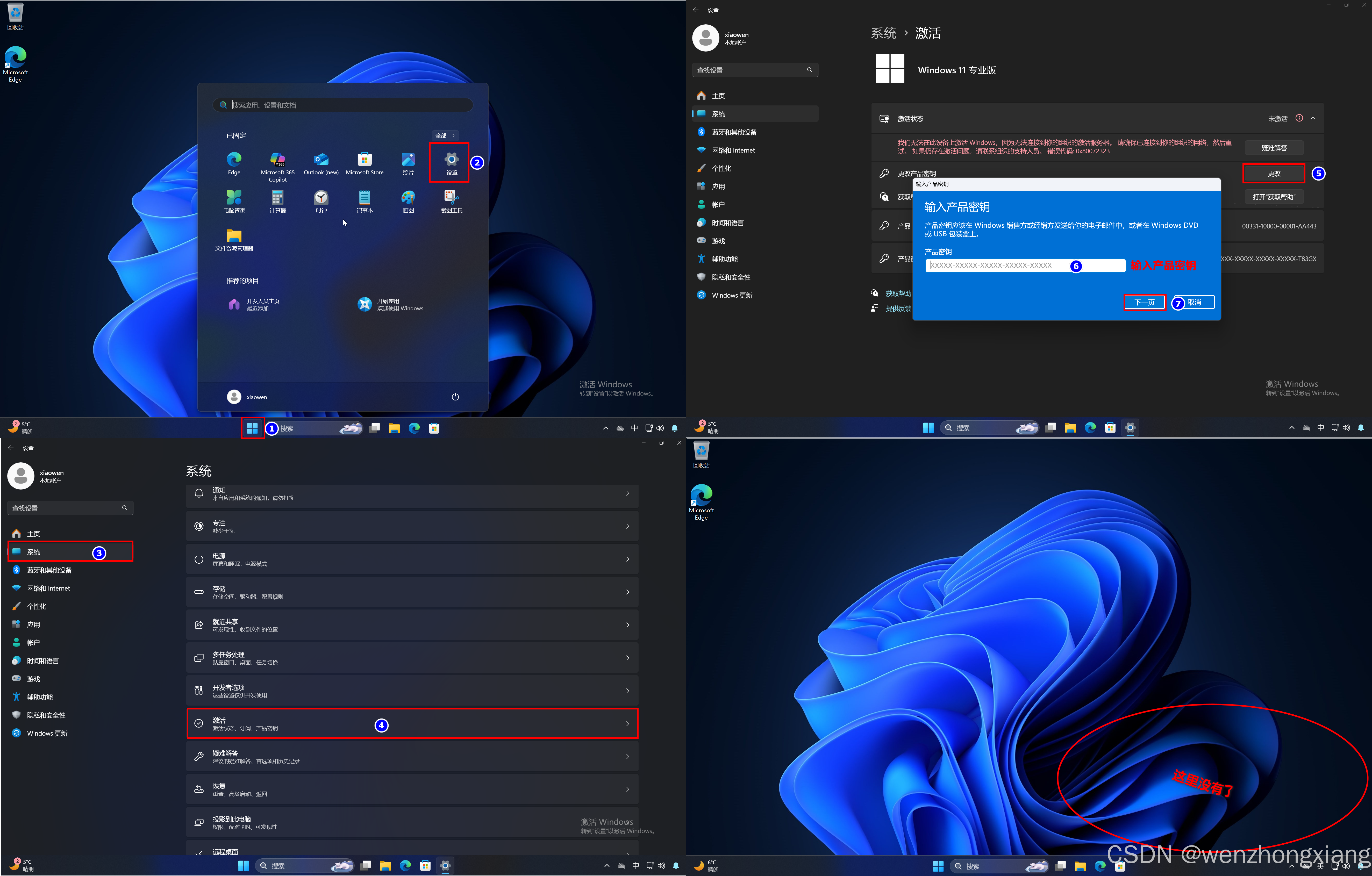Click the power button in Start menu
The height and width of the screenshot is (876, 1372).
[455, 397]
